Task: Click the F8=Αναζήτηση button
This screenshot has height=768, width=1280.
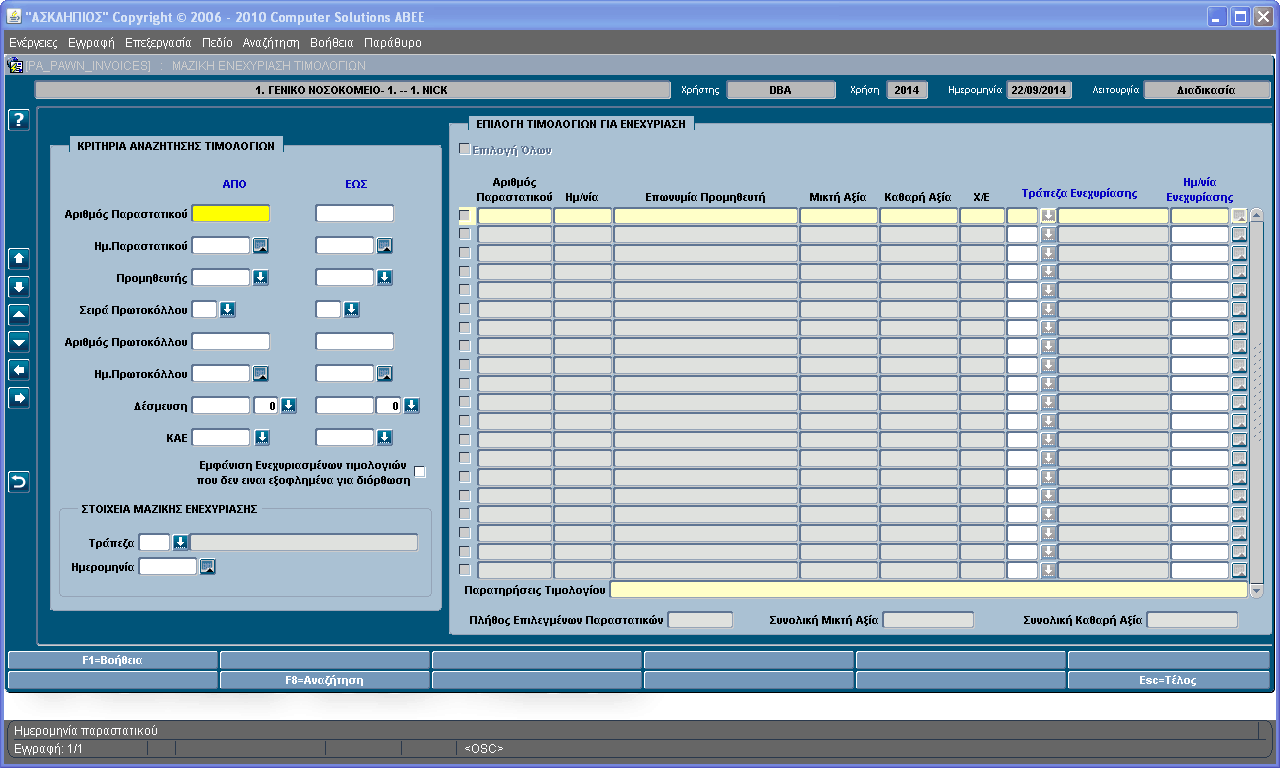Action: (324, 680)
